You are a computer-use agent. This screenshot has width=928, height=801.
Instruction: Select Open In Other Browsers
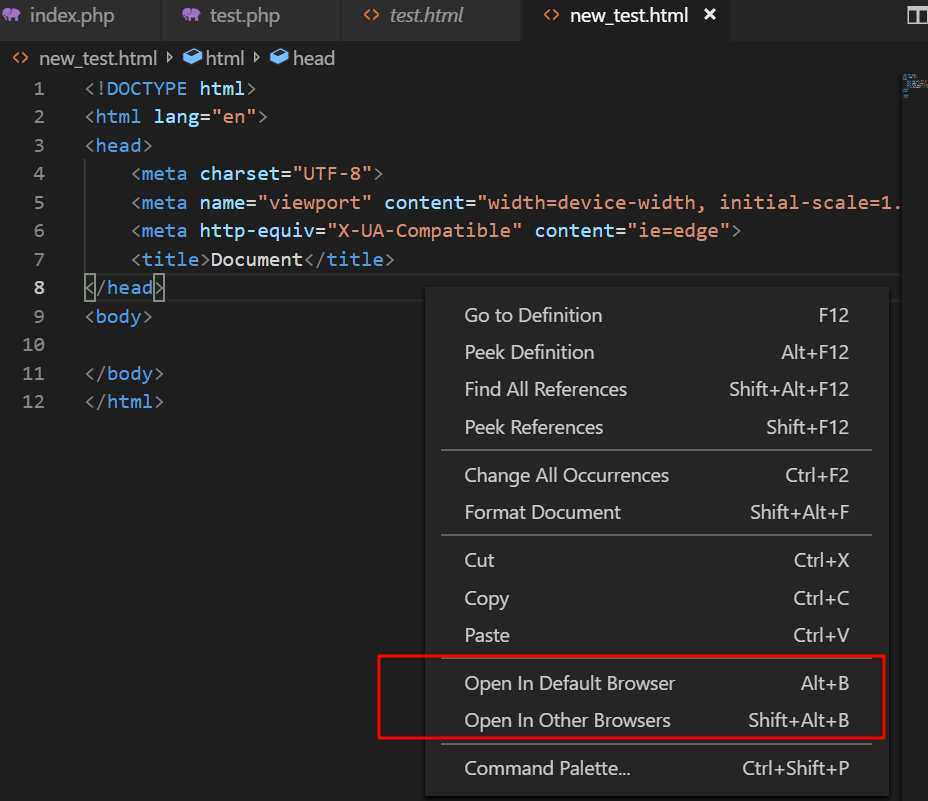656,720
